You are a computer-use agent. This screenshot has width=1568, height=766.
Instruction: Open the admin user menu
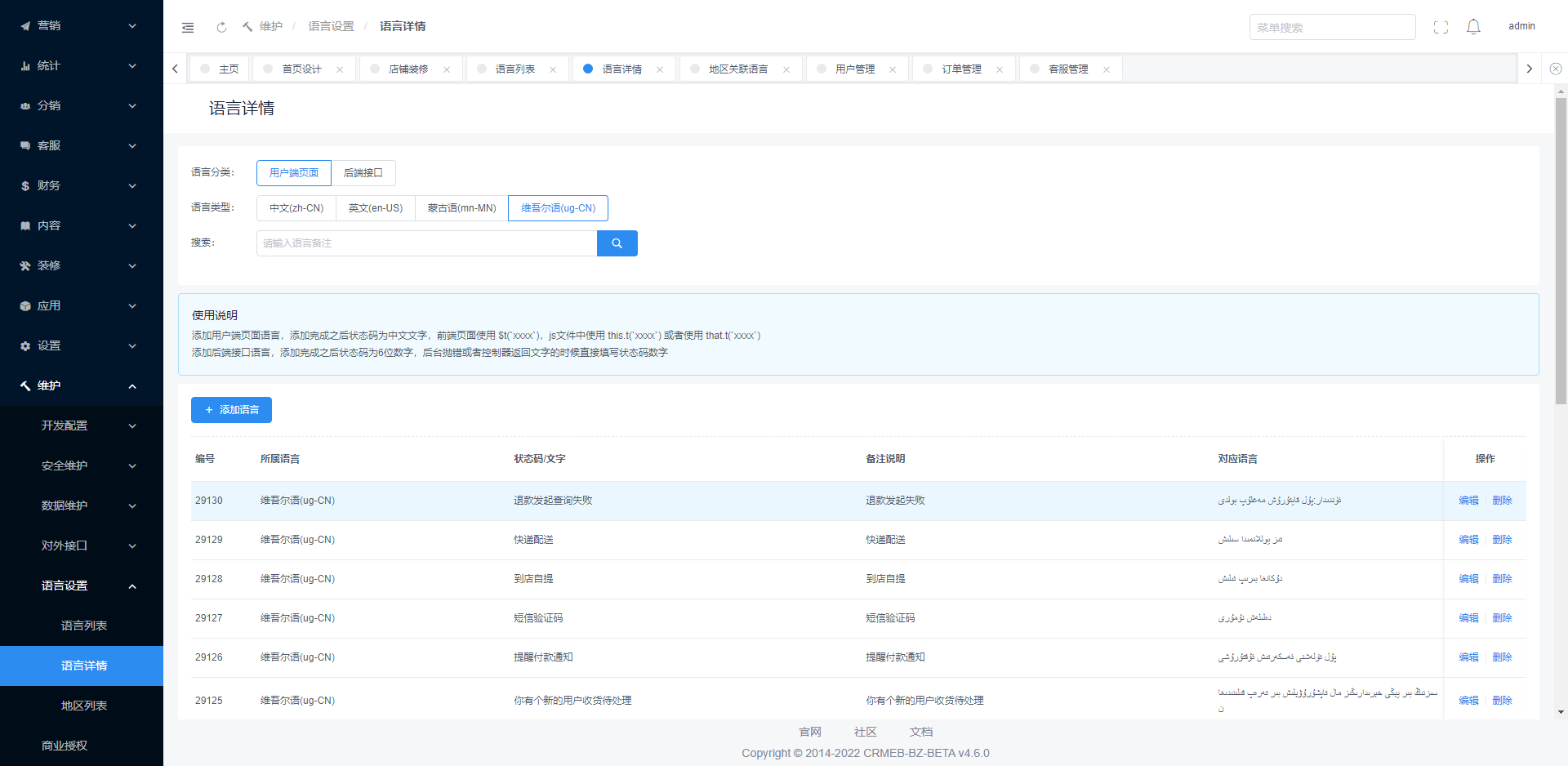(1521, 26)
